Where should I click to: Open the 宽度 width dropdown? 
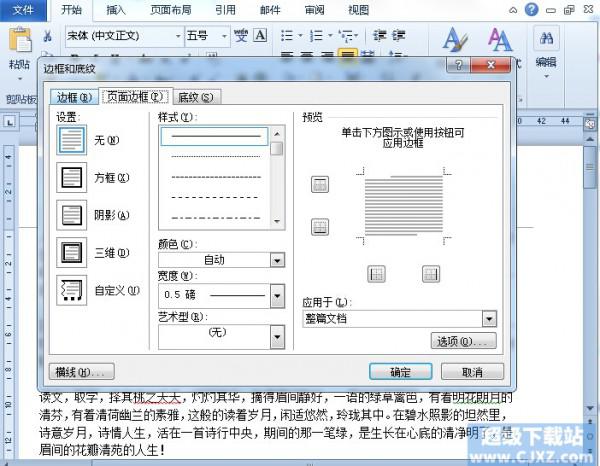tap(277, 296)
